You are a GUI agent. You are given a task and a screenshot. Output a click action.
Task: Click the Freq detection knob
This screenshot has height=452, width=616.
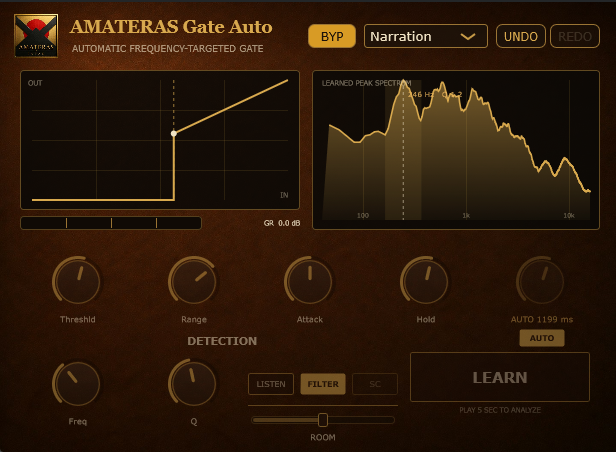77,383
